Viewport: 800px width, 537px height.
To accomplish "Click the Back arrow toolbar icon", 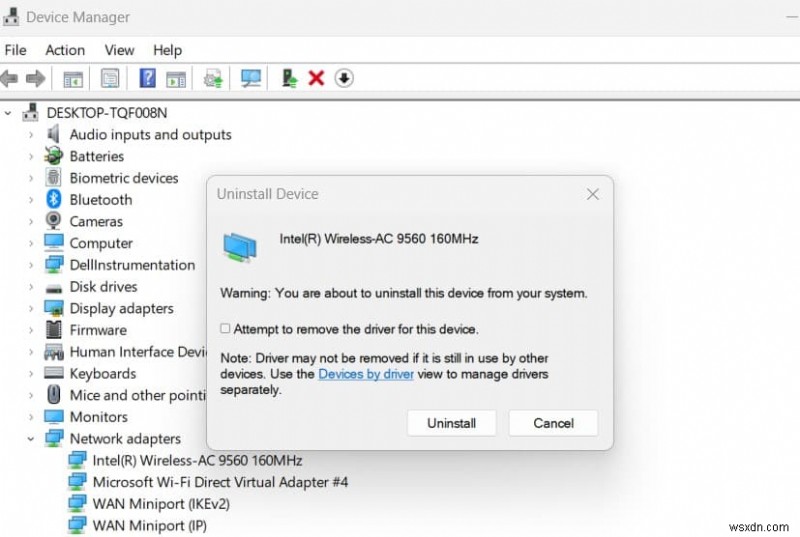I will 9,79.
